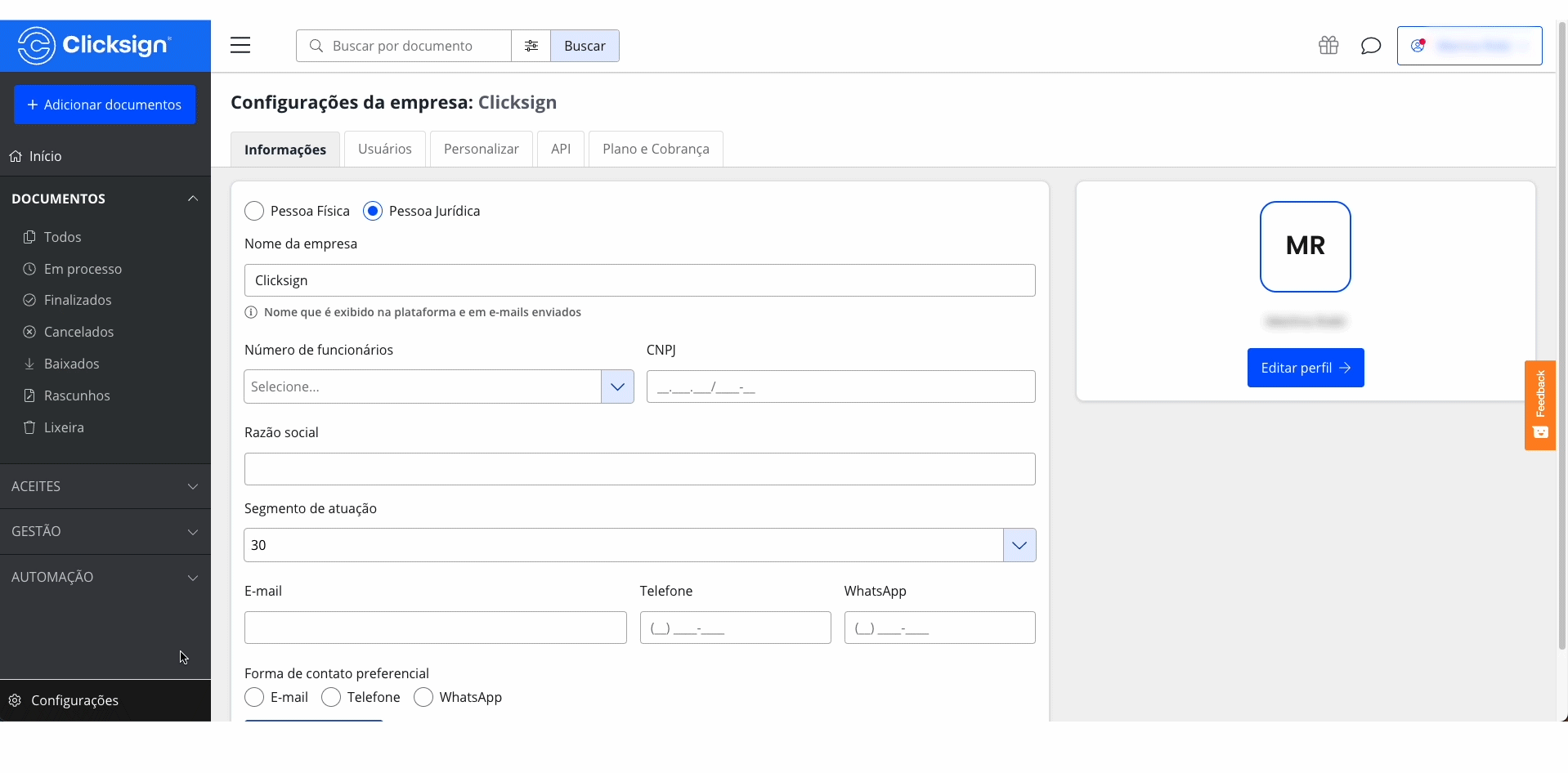Open the chat bubble icon

click(1371, 46)
